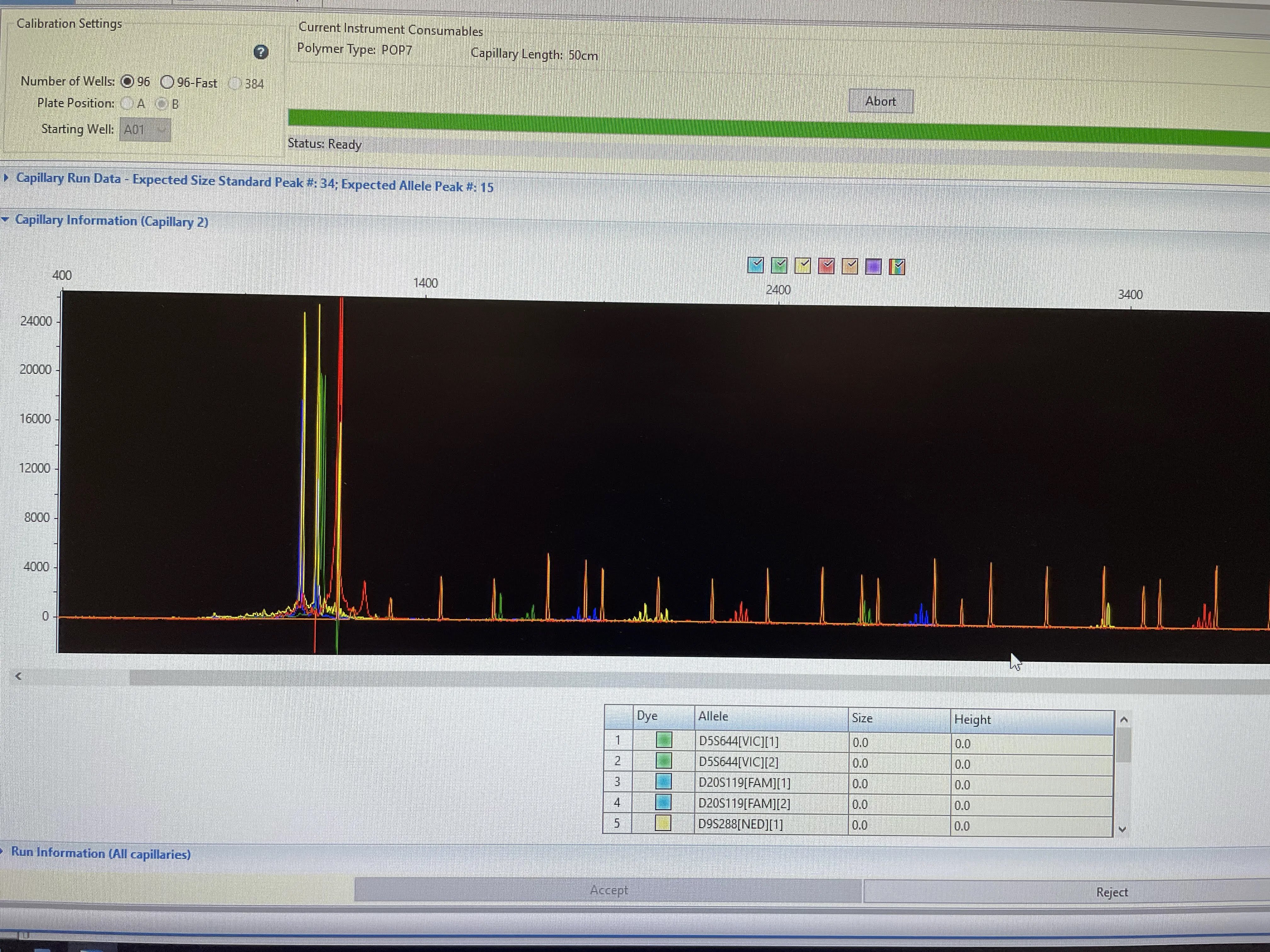The height and width of the screenshot is (952, 1270).
Task: Select allele cell D5S644[VIC][1]
Action: click(x=771, y=741)
